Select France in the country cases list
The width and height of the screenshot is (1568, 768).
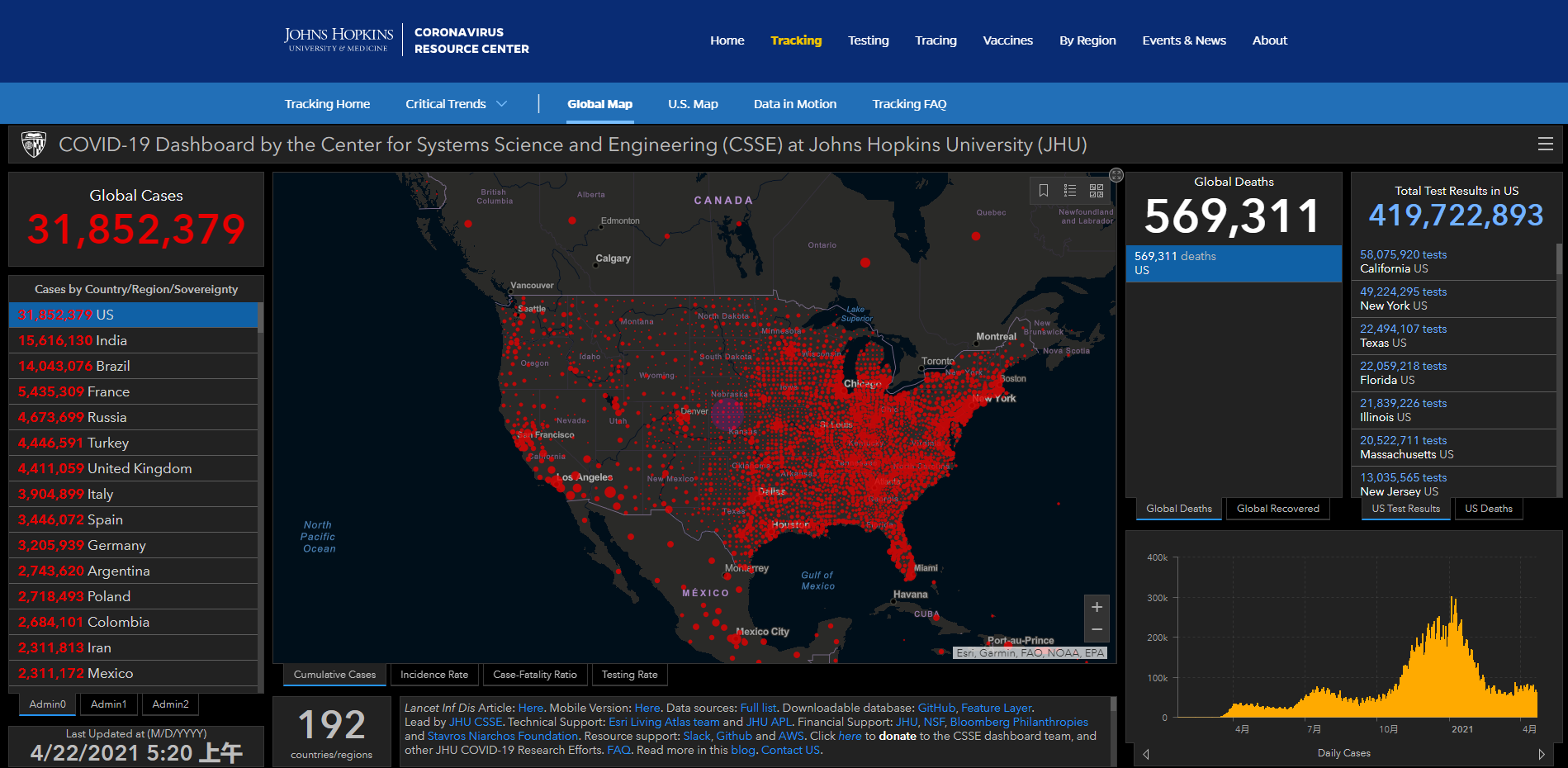click(133, 391)
